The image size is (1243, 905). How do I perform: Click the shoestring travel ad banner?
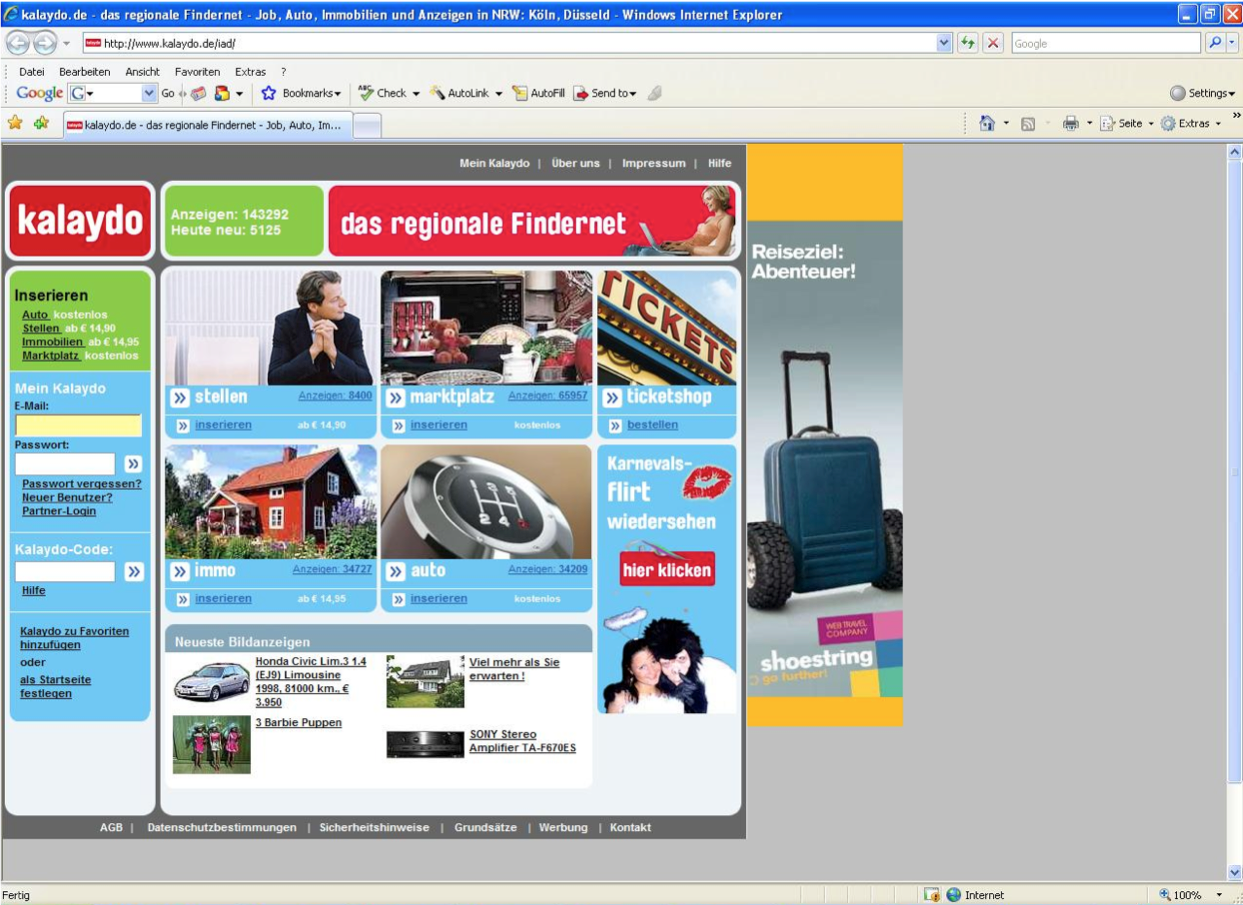[x=825, y=435]
